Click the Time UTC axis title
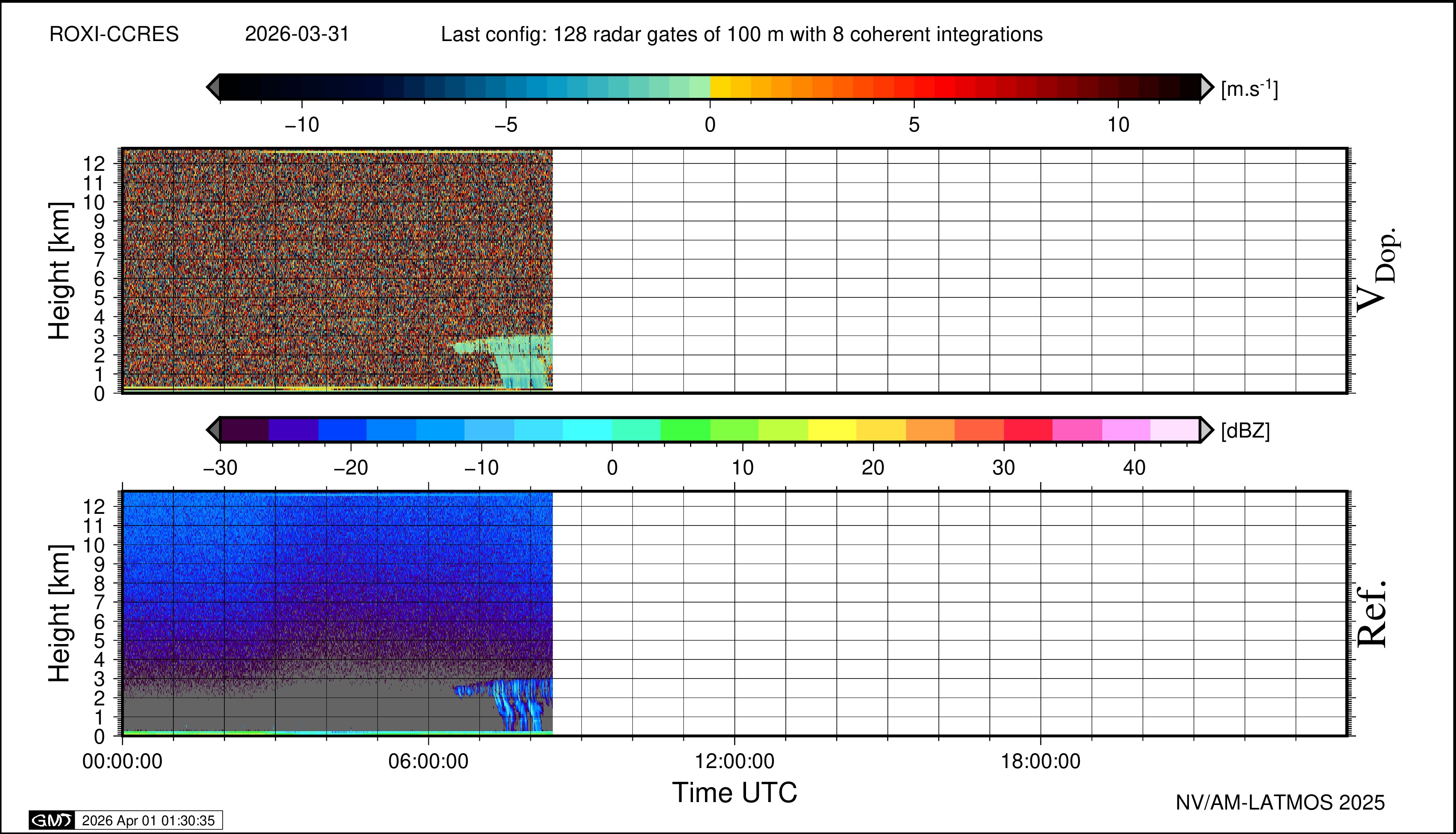 734,793
